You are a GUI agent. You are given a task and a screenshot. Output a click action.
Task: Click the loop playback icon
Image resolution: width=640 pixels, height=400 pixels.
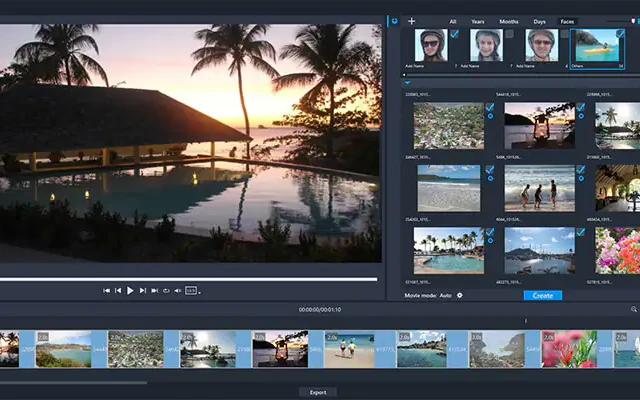(x=166, y=290)
